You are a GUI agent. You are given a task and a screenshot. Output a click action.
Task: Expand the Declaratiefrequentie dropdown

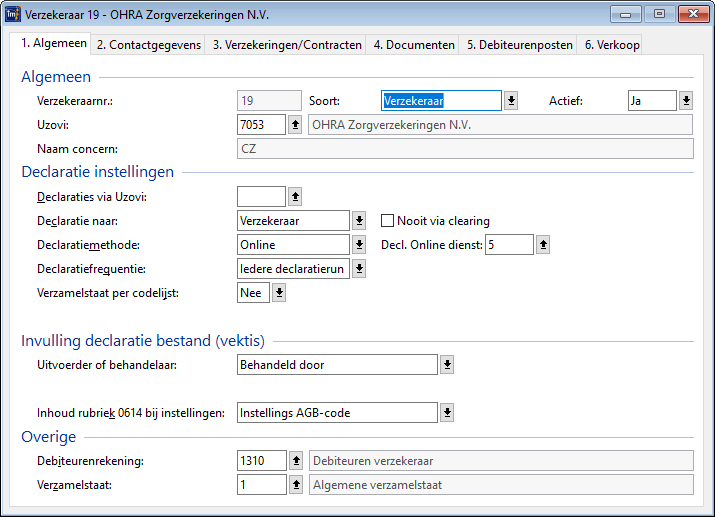[359, 269]
